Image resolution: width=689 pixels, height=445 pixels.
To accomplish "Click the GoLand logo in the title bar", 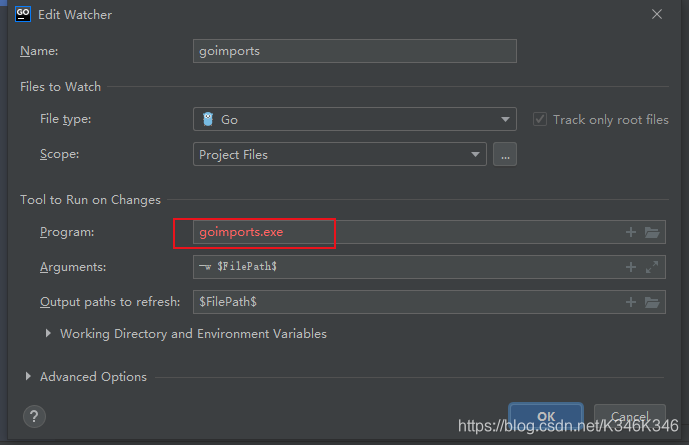I will coord(22,14).
